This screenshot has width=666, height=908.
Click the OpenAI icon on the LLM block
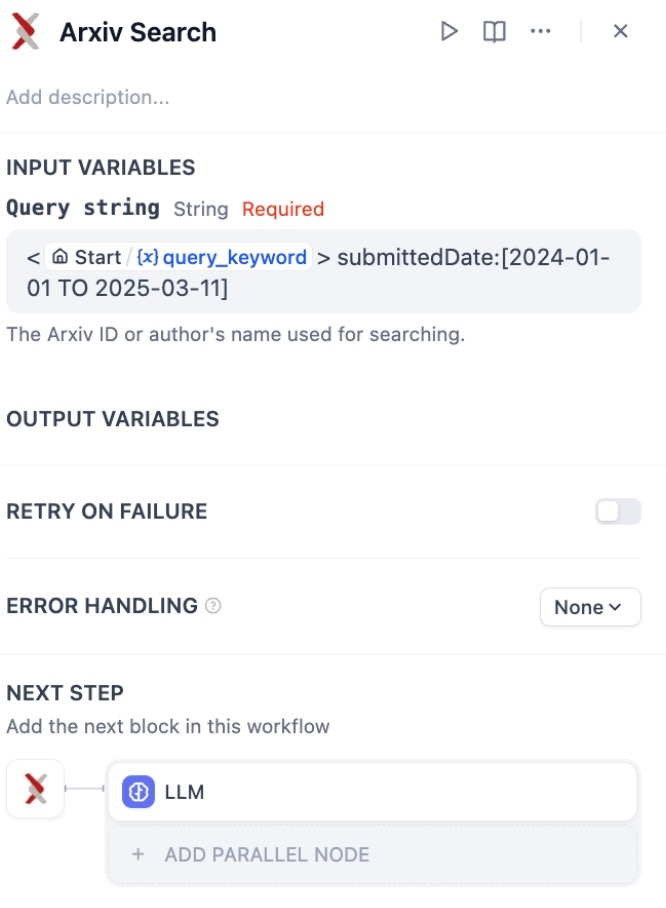(136, 791)
